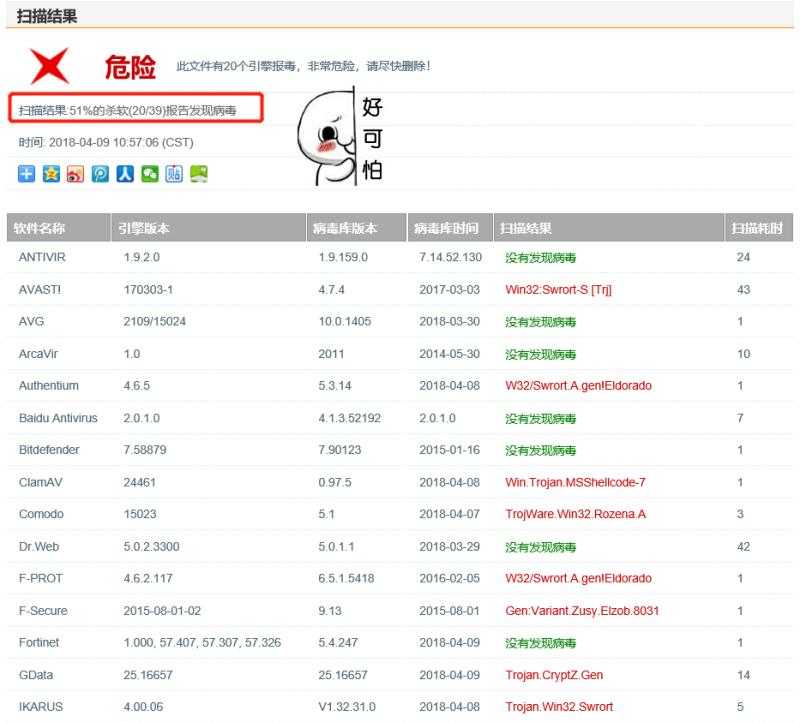Image resolution: width=800 pixels, height=722 pixels.
Task: Click the 引擎版本 column header
Action: pos(208,228)
